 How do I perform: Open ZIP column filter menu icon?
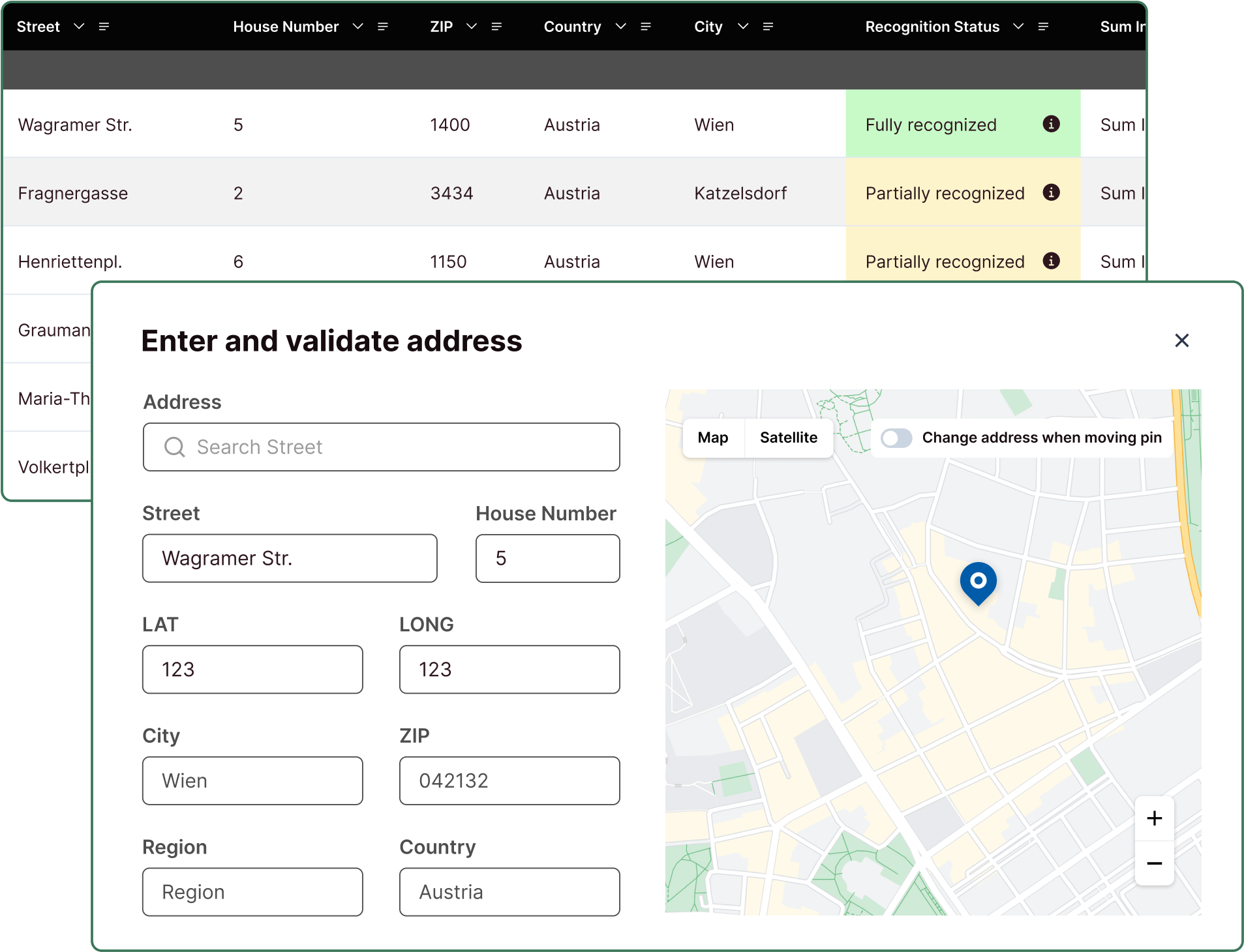pyautogui.click(x=496, y=27)
